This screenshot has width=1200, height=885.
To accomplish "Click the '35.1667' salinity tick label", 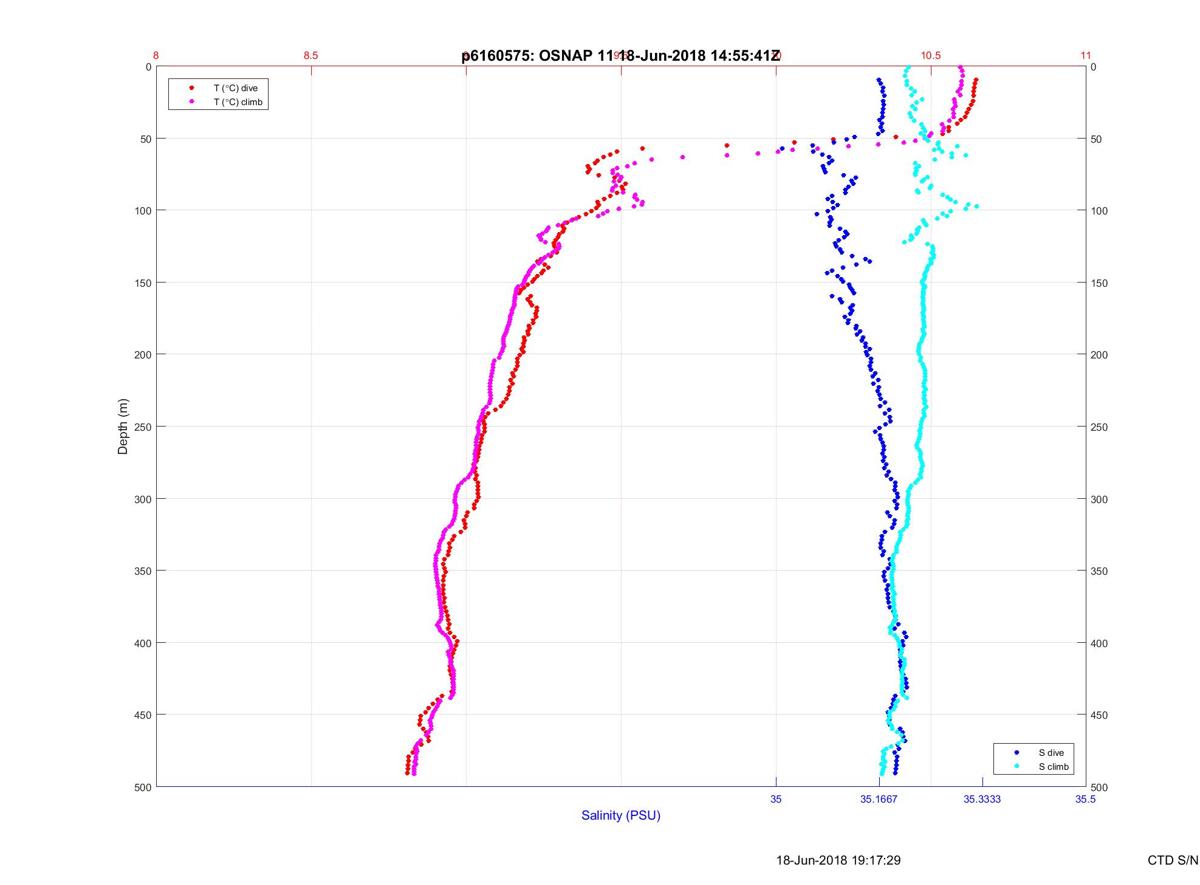I will coord(879,799).
